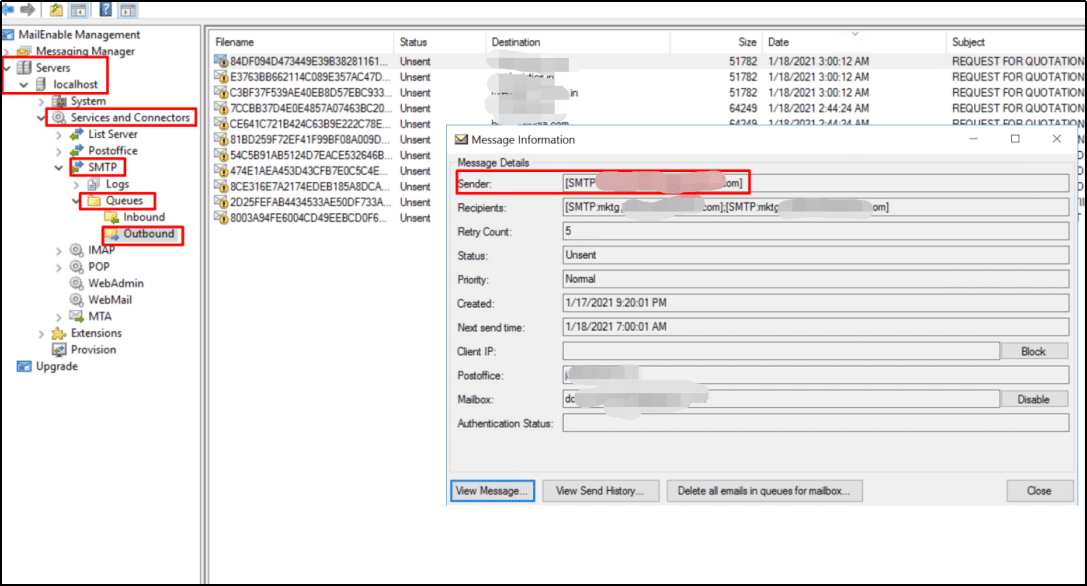Click the Client IP field
Screen dimensions: 1087x586
pos(781,351)
